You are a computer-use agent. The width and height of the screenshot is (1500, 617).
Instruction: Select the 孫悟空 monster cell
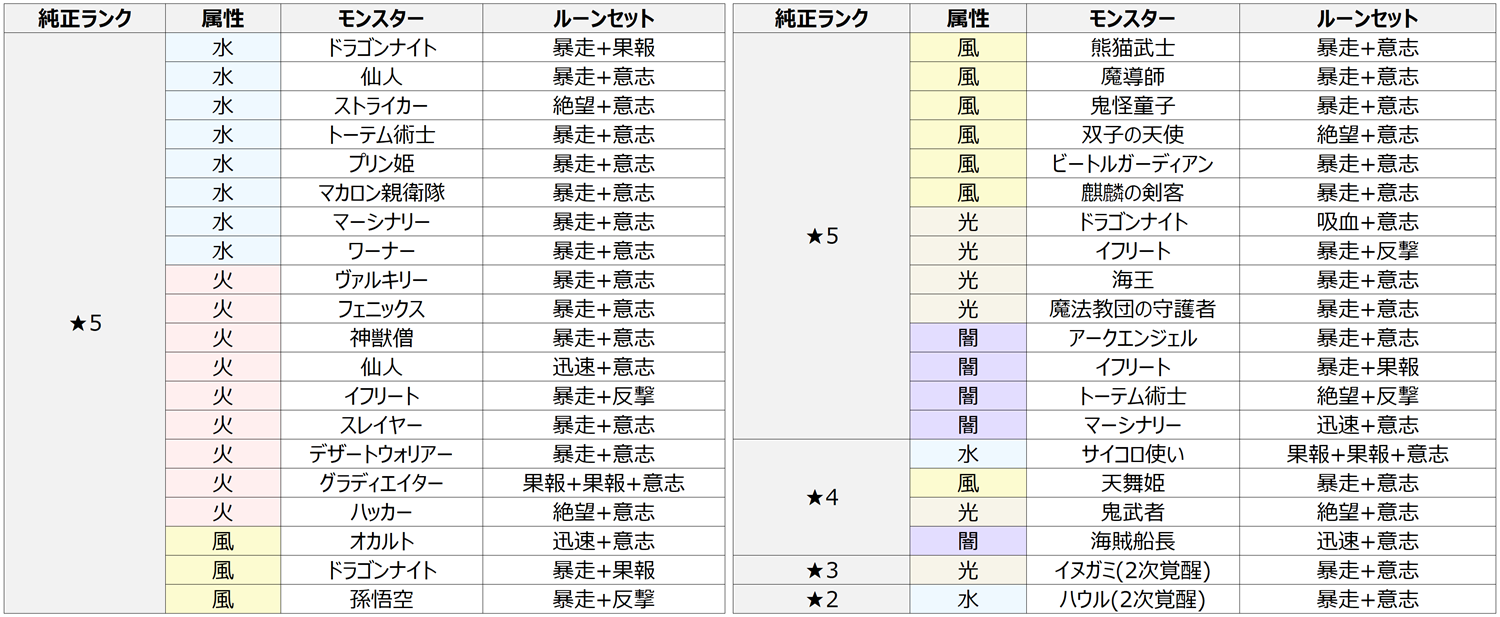[382, 599]
